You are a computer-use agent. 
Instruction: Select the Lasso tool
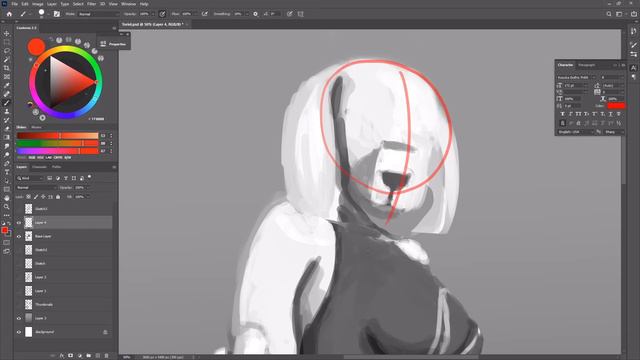click(x=7, y=51)
